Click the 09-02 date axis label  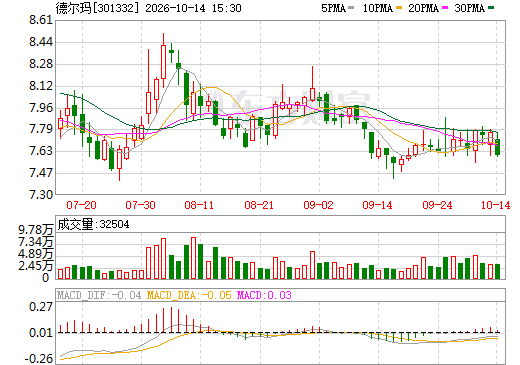(x=318, y=205)
